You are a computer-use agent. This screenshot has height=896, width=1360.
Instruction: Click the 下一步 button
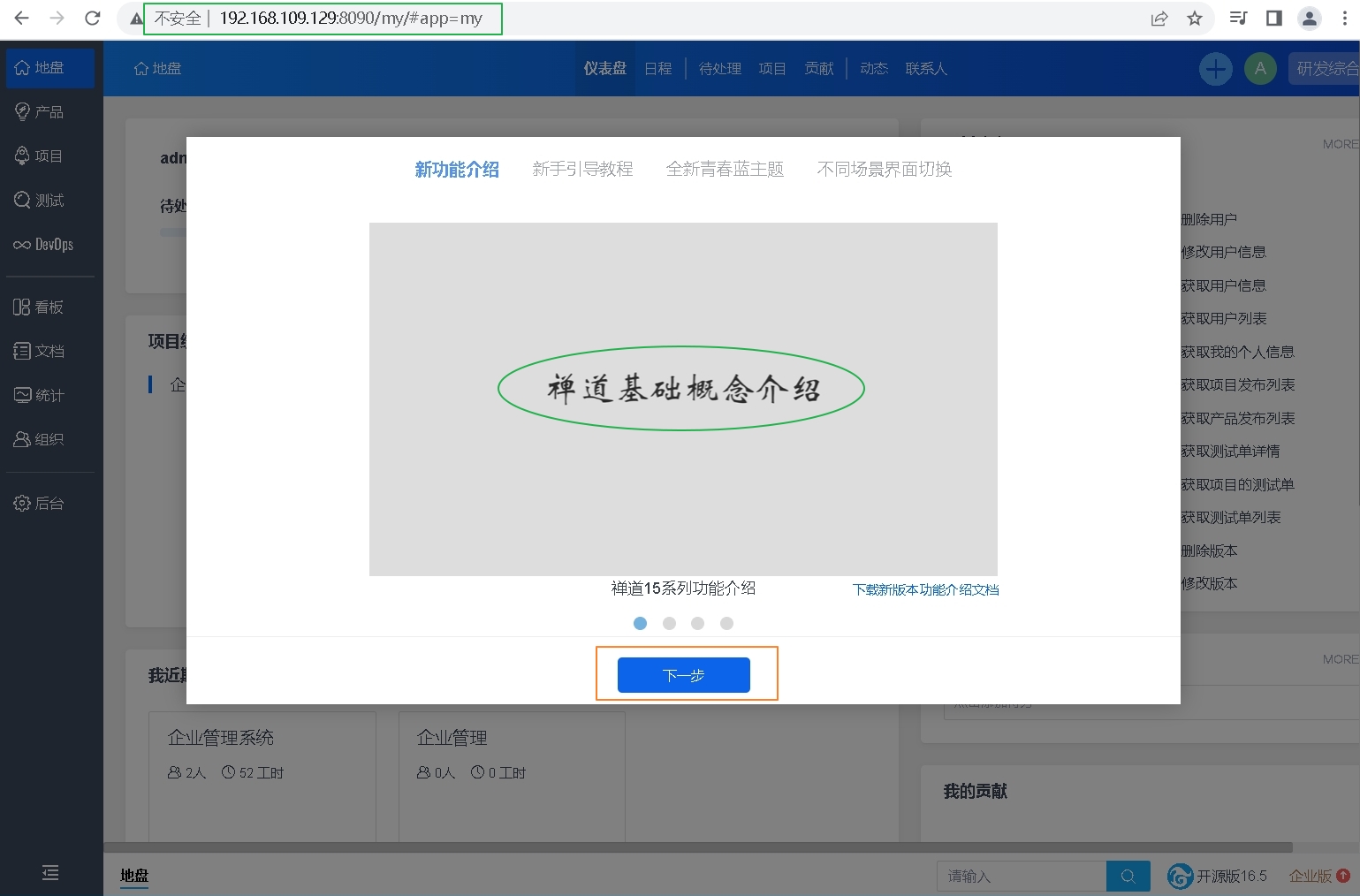point(684,675)
